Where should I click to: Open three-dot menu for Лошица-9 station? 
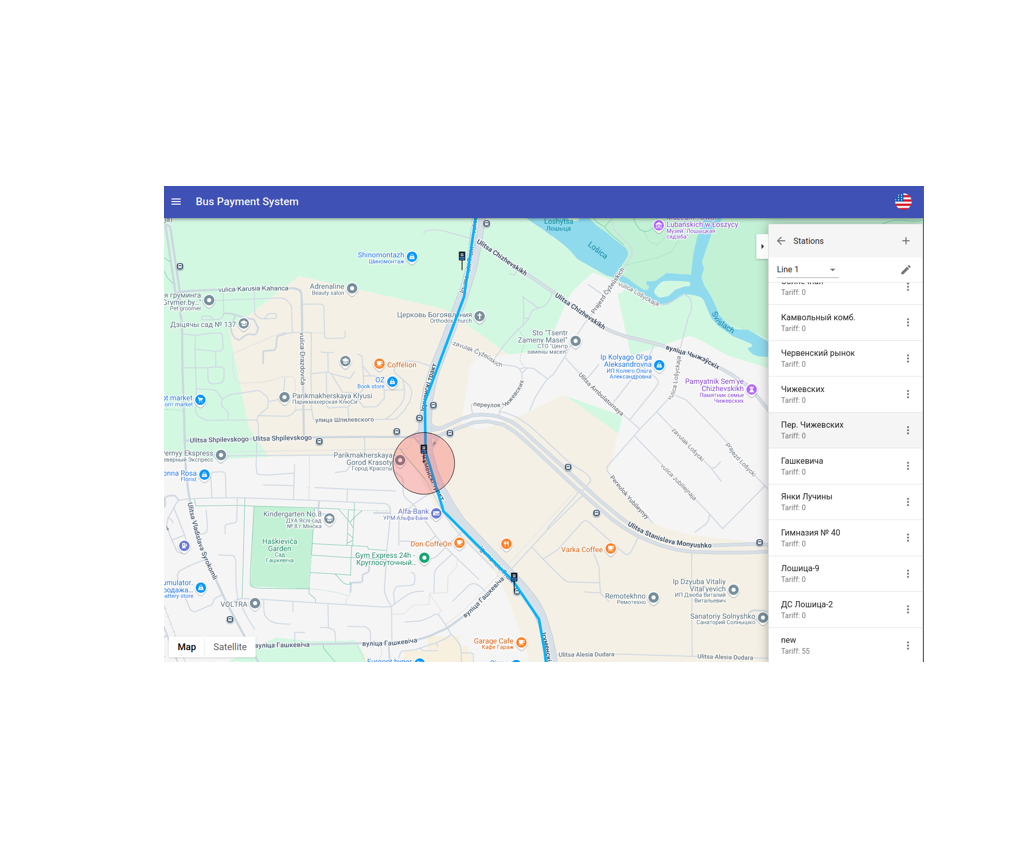point(908,574)
